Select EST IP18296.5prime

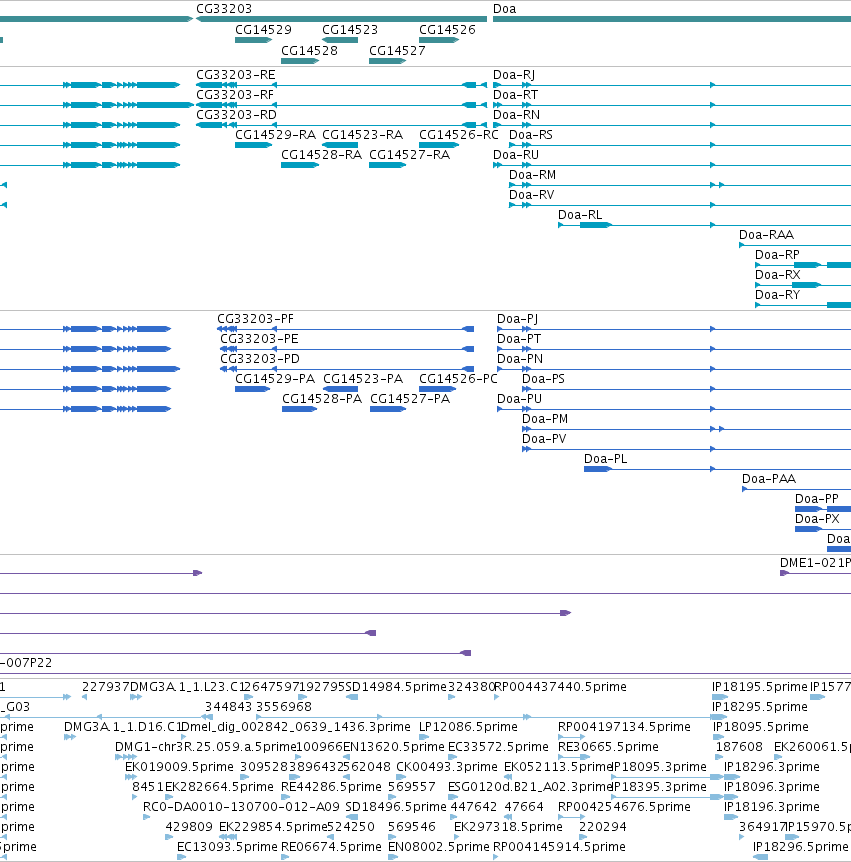click(x=800, y=847)
